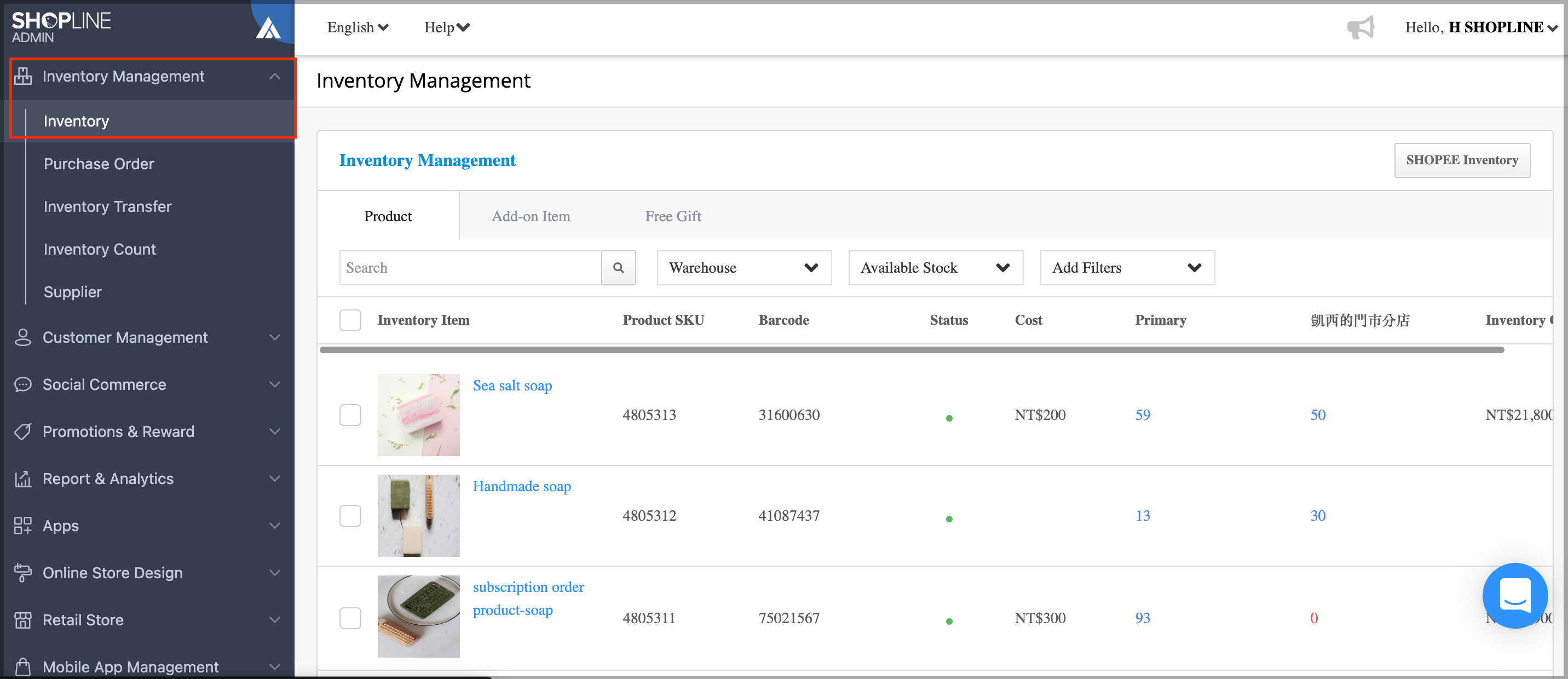Expand the Social Commerce section chevron
The image size is (1568, 679).
click(274, 384)
